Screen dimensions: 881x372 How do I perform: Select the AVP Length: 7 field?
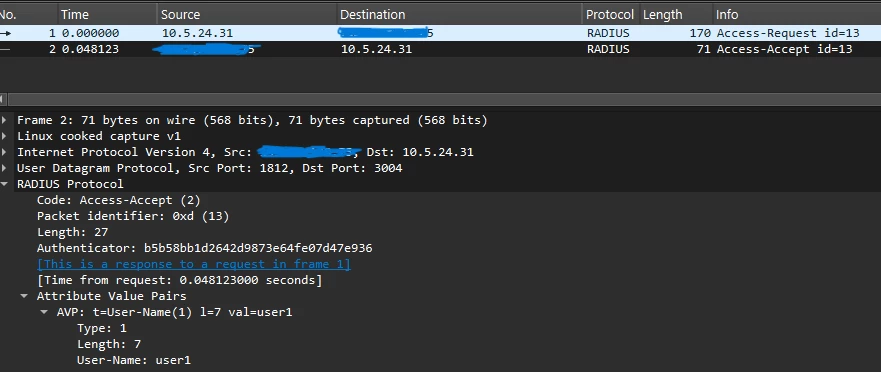coord(109,344)
